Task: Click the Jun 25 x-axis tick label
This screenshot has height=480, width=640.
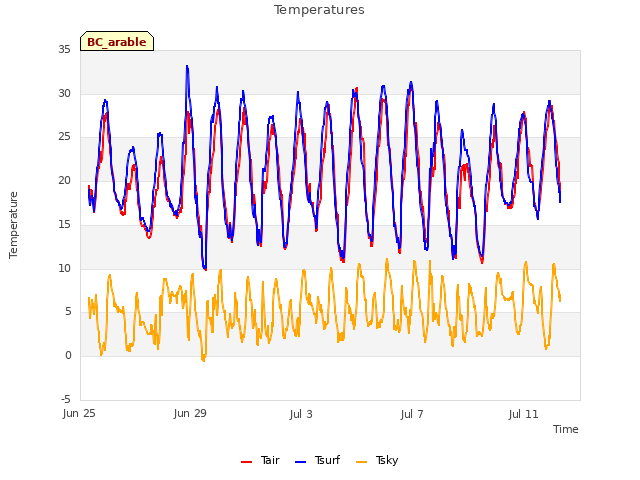Action: point(79,414)
